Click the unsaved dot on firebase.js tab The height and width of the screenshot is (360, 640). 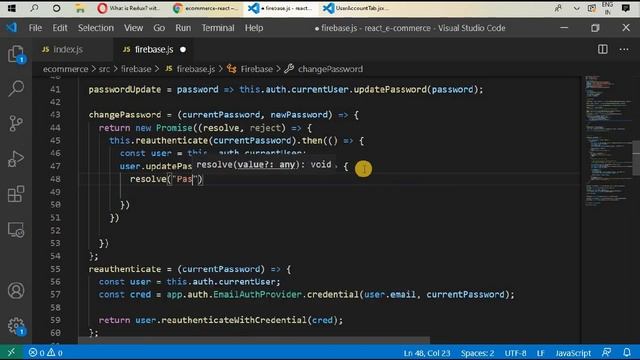183,49
